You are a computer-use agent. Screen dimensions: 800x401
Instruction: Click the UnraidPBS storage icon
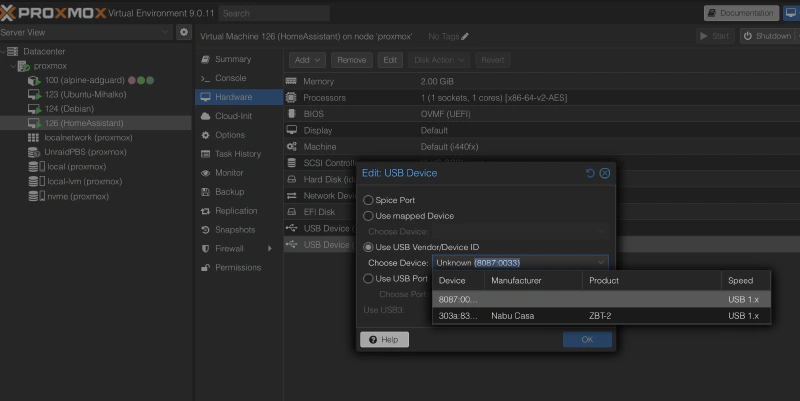(34, 152)
